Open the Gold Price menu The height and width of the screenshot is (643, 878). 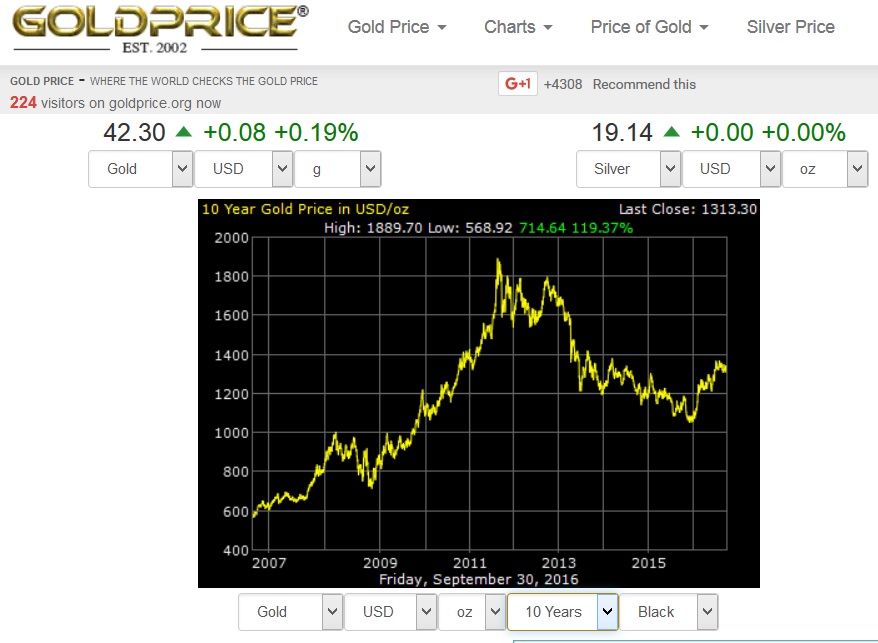point(397,27)
